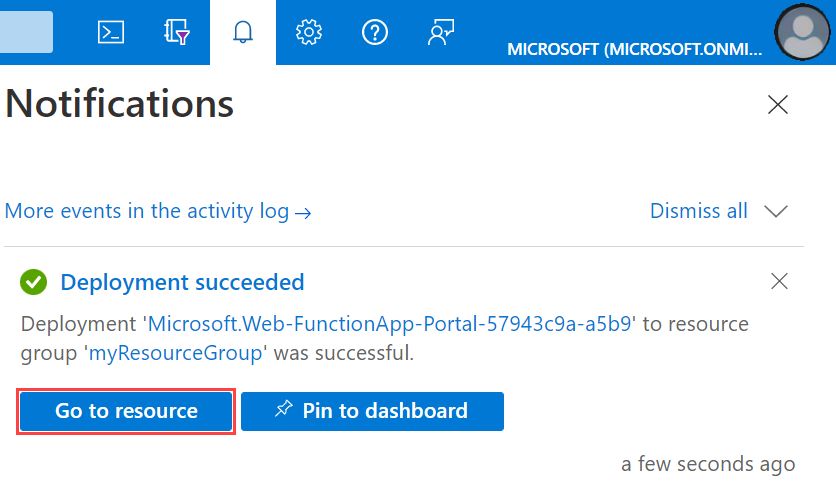Open the Settings gear icon
Screen dimensions: 836x489
click(x=309, y=32)
